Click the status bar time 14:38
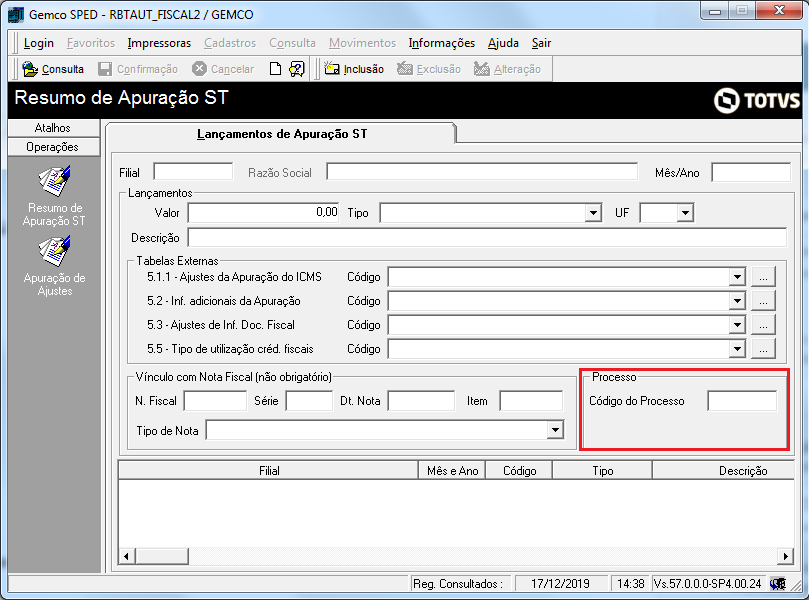Image resolution: width=809 pixels, height=600 pixels. coord(630,583)
